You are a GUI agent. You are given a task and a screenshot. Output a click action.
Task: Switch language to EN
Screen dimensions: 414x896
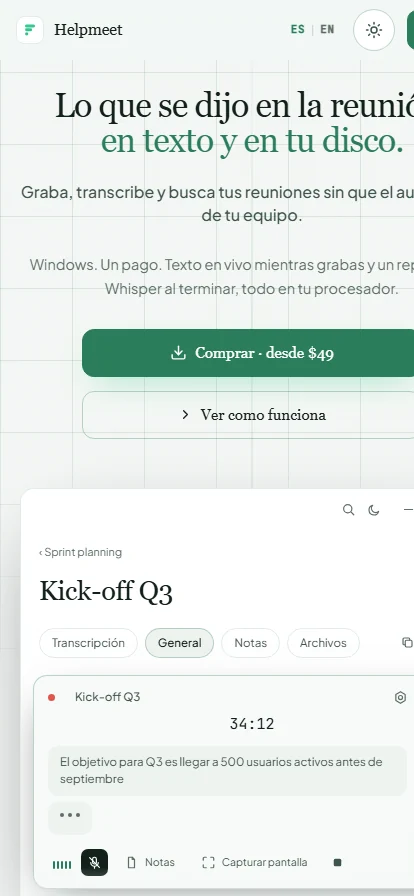pyautogui.click(x=327, y=29)
